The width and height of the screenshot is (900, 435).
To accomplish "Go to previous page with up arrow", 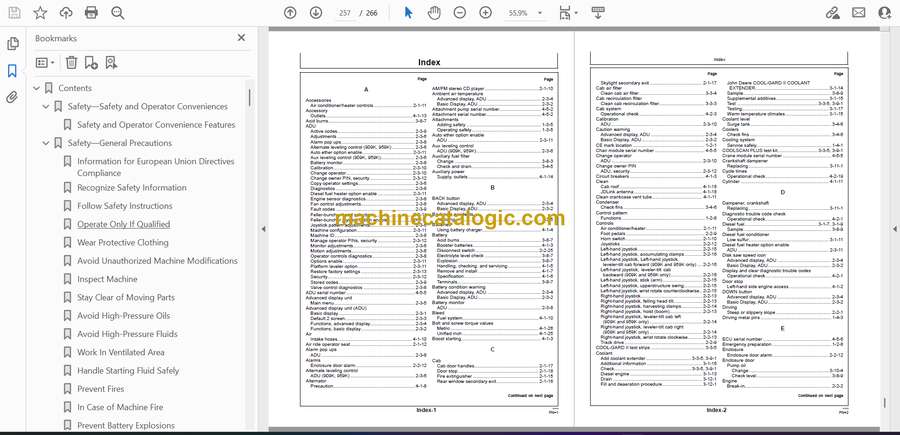I will pos(290,13).
